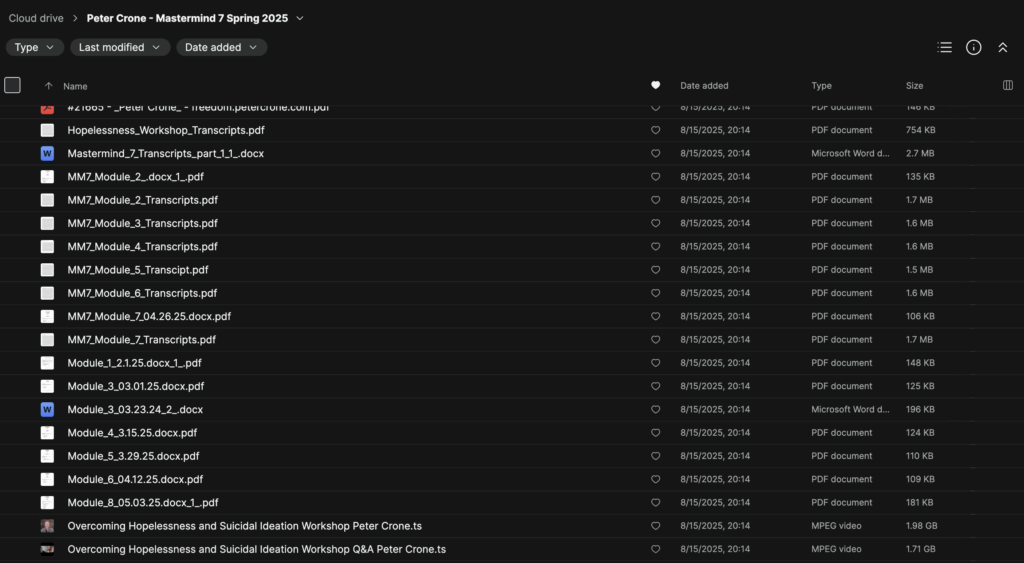Viewport: 1024px width, 563px height.
Task: Go to Cloud drive breadcrumb
Action: 37,18
